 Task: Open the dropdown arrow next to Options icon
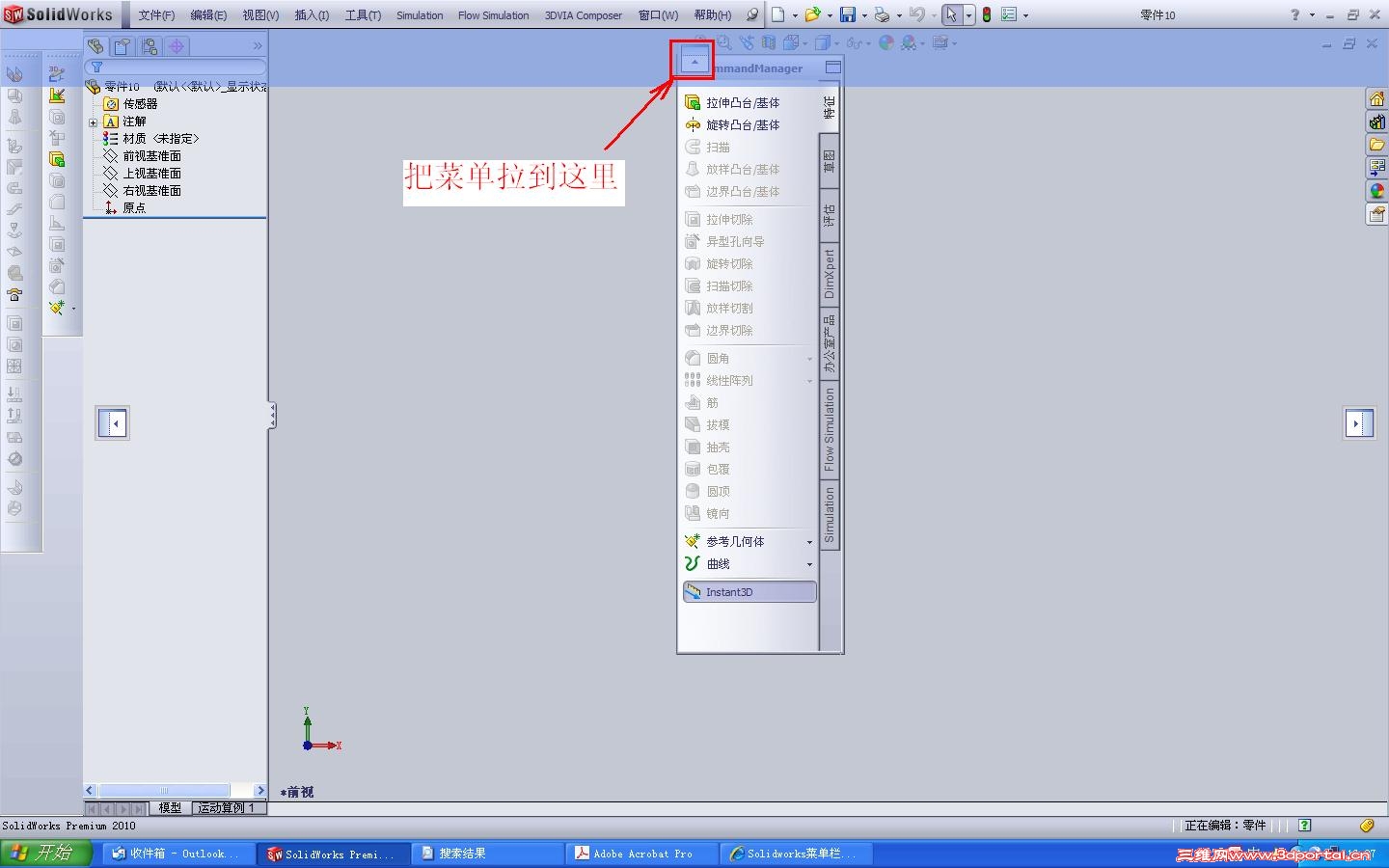coord(1025,15)
